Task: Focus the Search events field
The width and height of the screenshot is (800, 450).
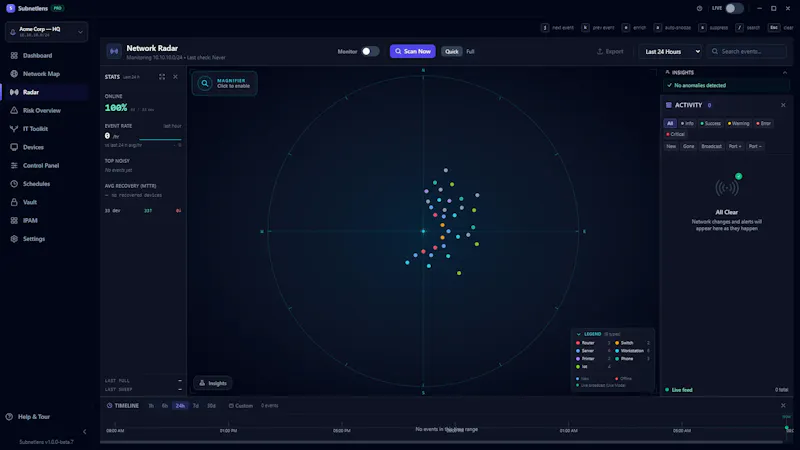Action: [747, 51]
